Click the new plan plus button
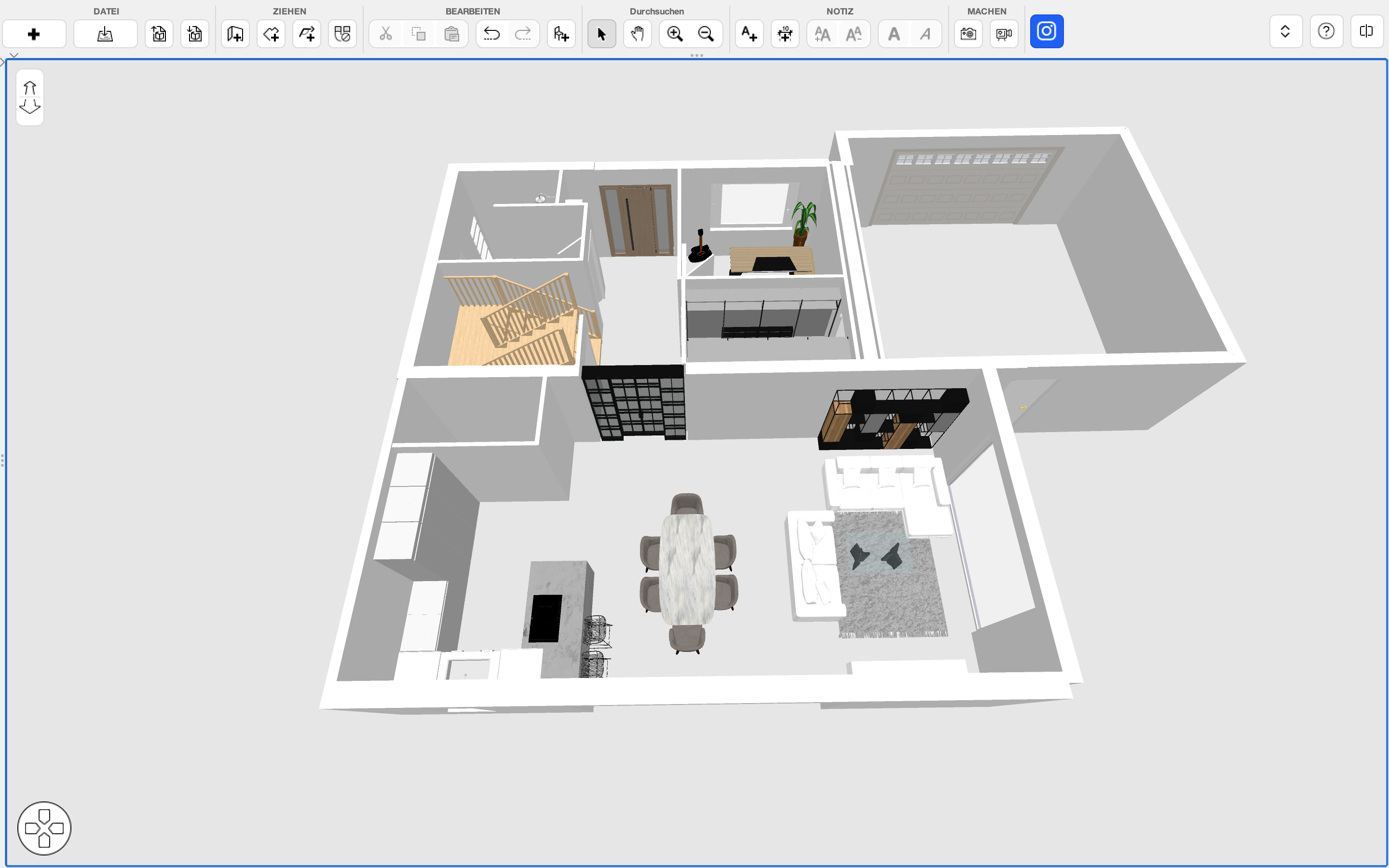This screenshot has width=1389, height=868. click(34, 34)
